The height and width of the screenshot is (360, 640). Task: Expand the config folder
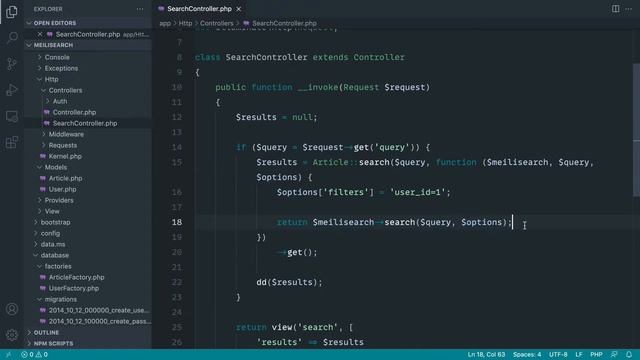pos(50,233)
